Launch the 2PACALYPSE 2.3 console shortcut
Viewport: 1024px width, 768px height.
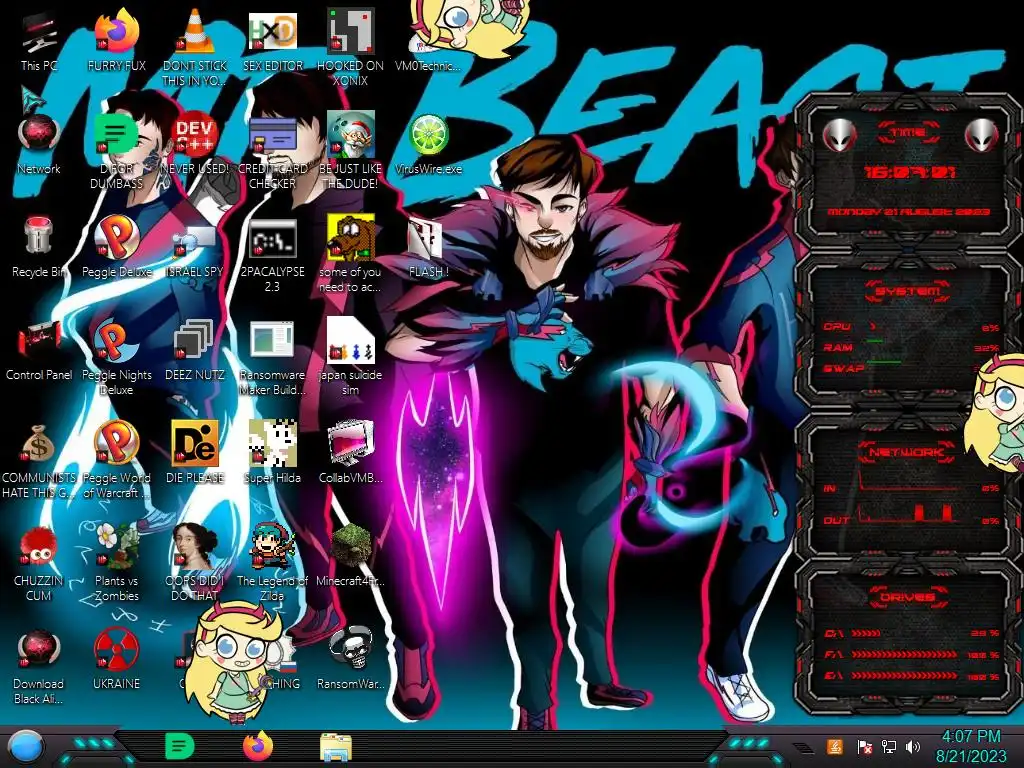click(x=272, y=253)
